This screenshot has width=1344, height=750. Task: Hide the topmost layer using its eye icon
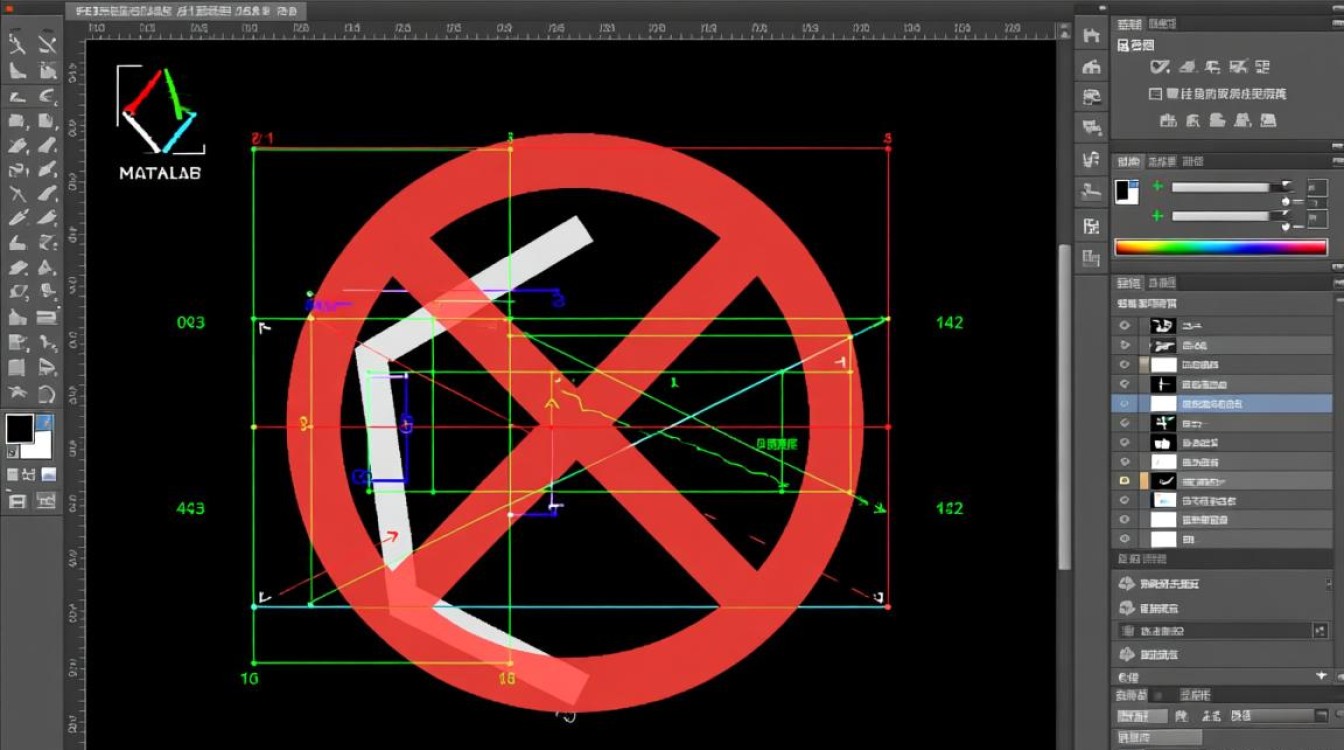pyautogui.click(x=1125, y=326)
